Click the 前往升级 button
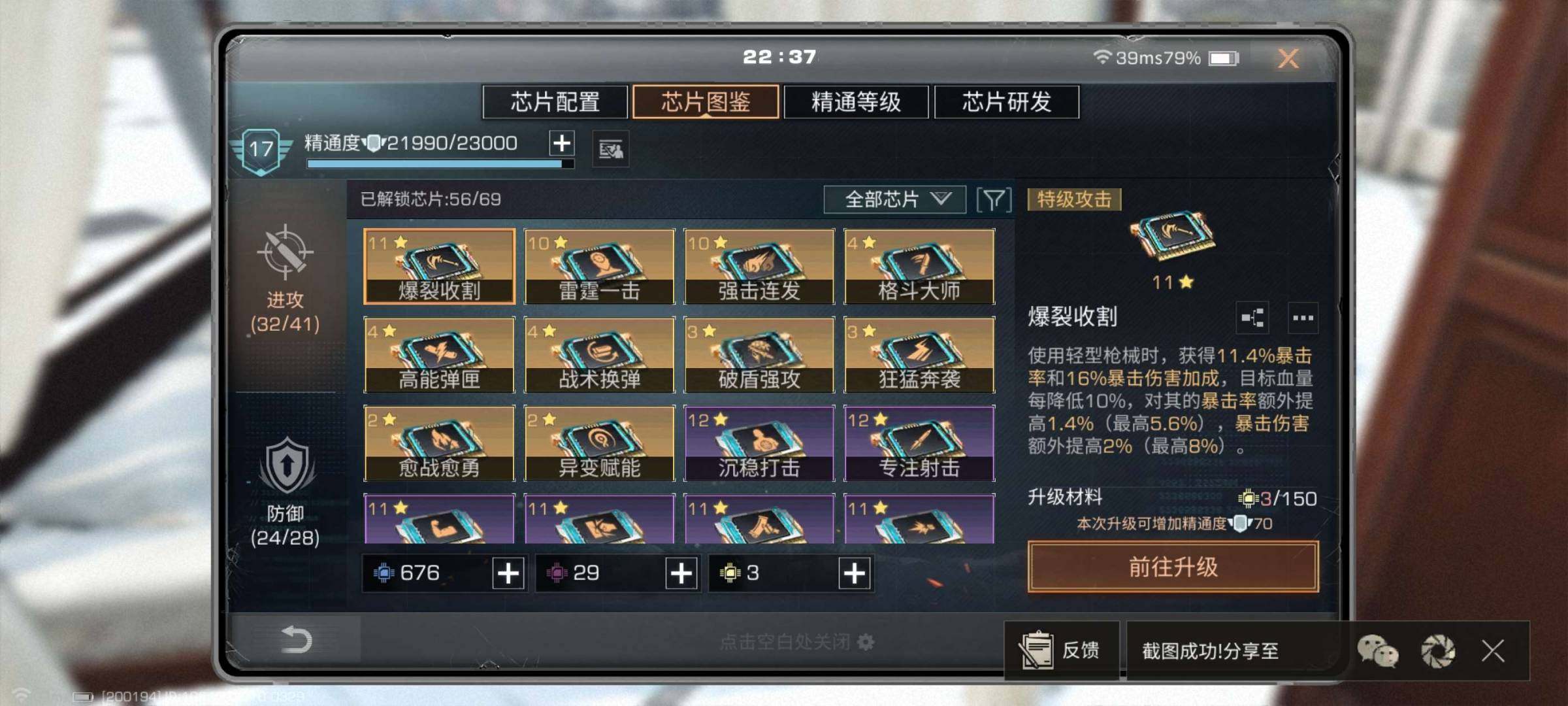Image resolution: width=1568 pixels, height=706 pixels. click(1173, 567)
